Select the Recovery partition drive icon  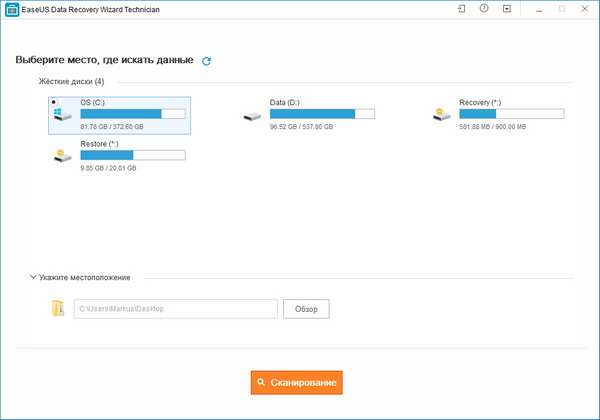pyautogui.click(x=441, y=114)
